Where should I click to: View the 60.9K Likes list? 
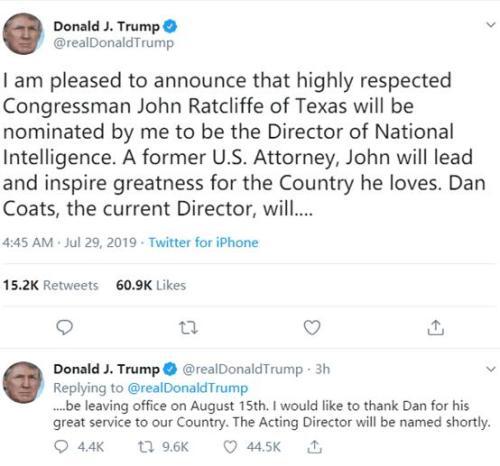pyautogui.click(x=151, y=285)
